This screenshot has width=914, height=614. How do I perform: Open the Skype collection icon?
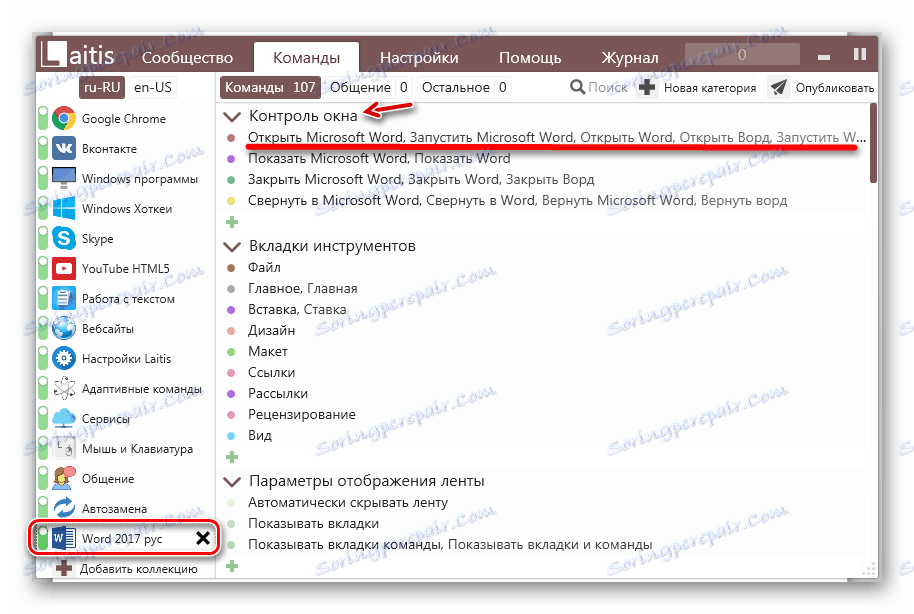click(64, 238)
